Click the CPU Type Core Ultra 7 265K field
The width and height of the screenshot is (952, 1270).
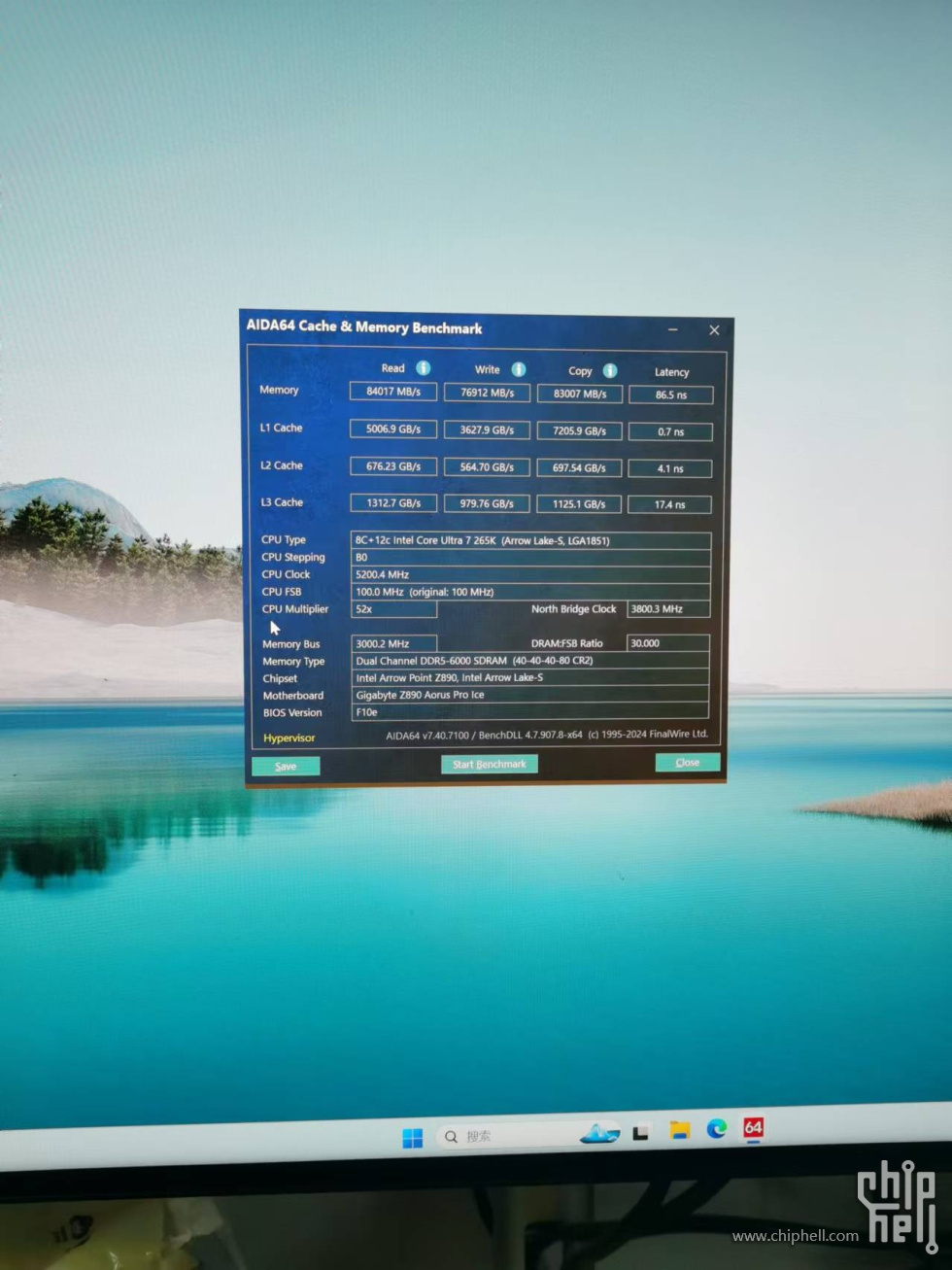[530, 540]
